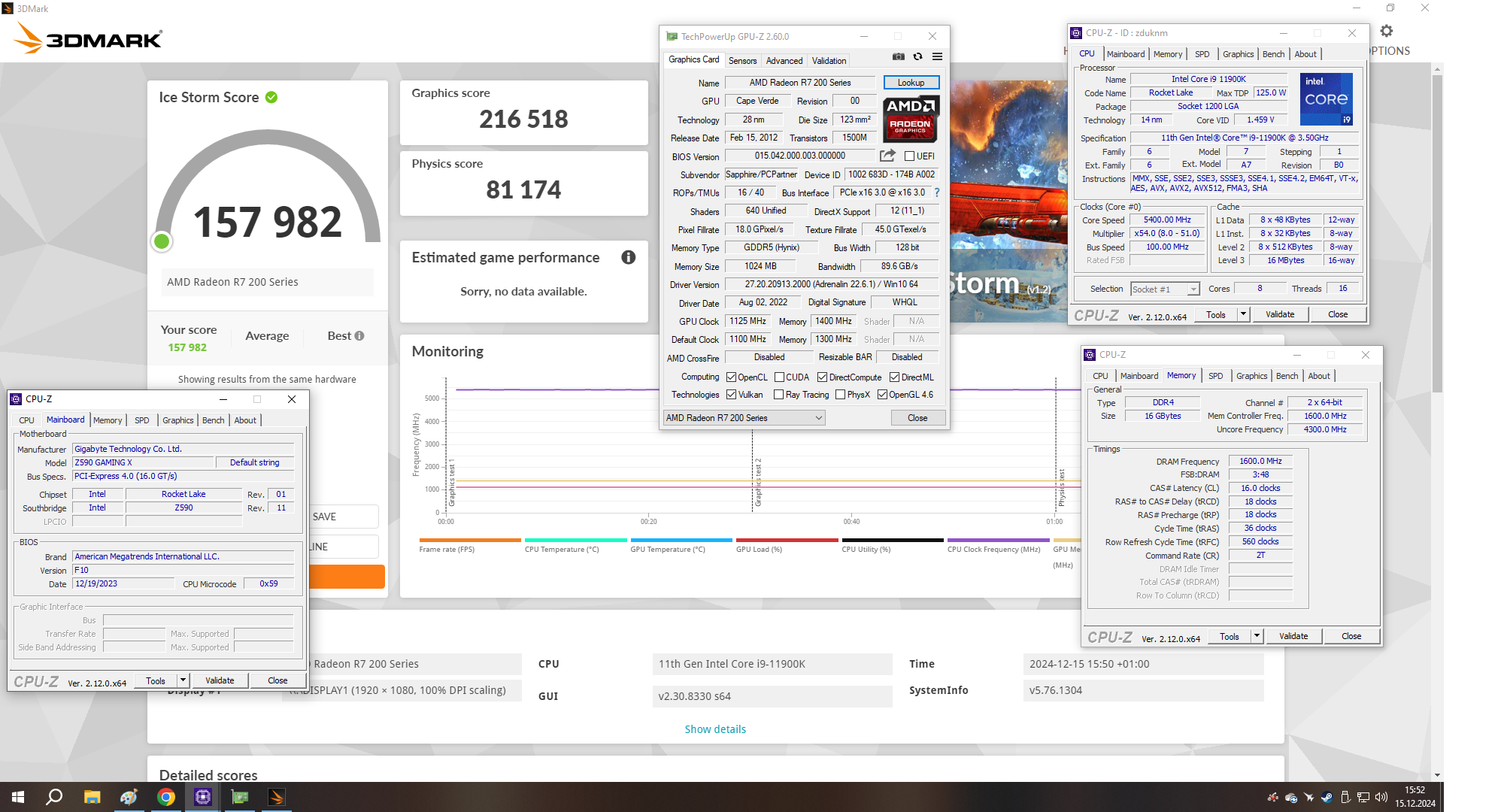
Task: Select the 81 174 physics score value
Action: pos(523,189)
